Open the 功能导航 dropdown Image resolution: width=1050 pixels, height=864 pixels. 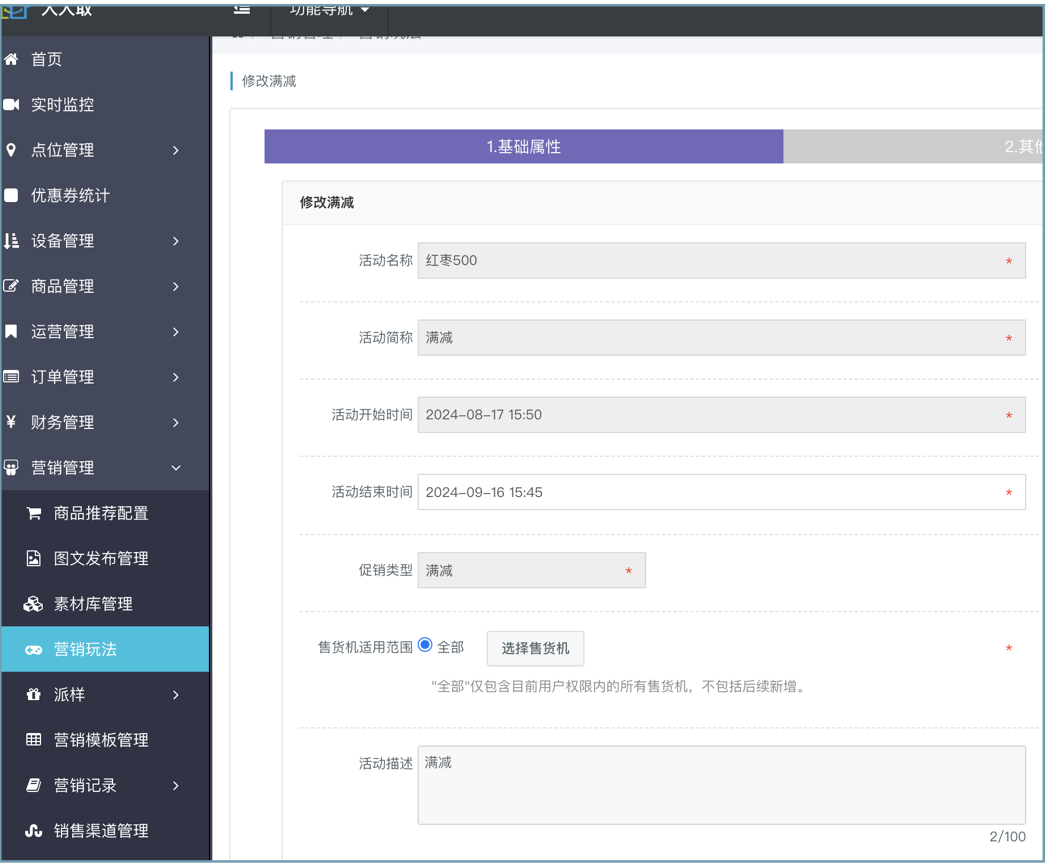329,10
